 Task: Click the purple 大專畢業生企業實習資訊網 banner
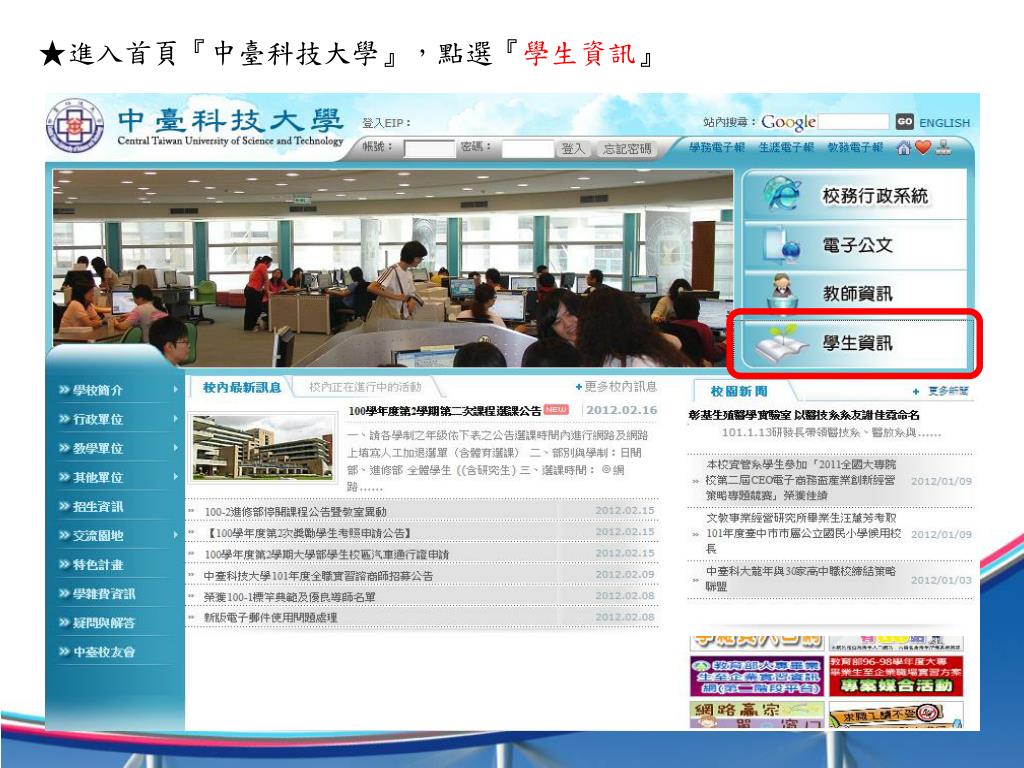click(756, 676)
